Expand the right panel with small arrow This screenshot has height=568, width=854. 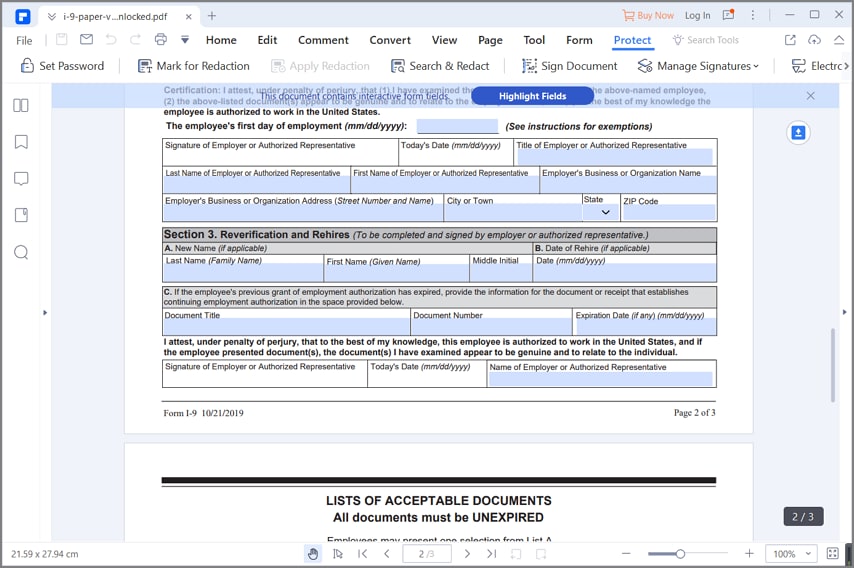coord(845,312)
